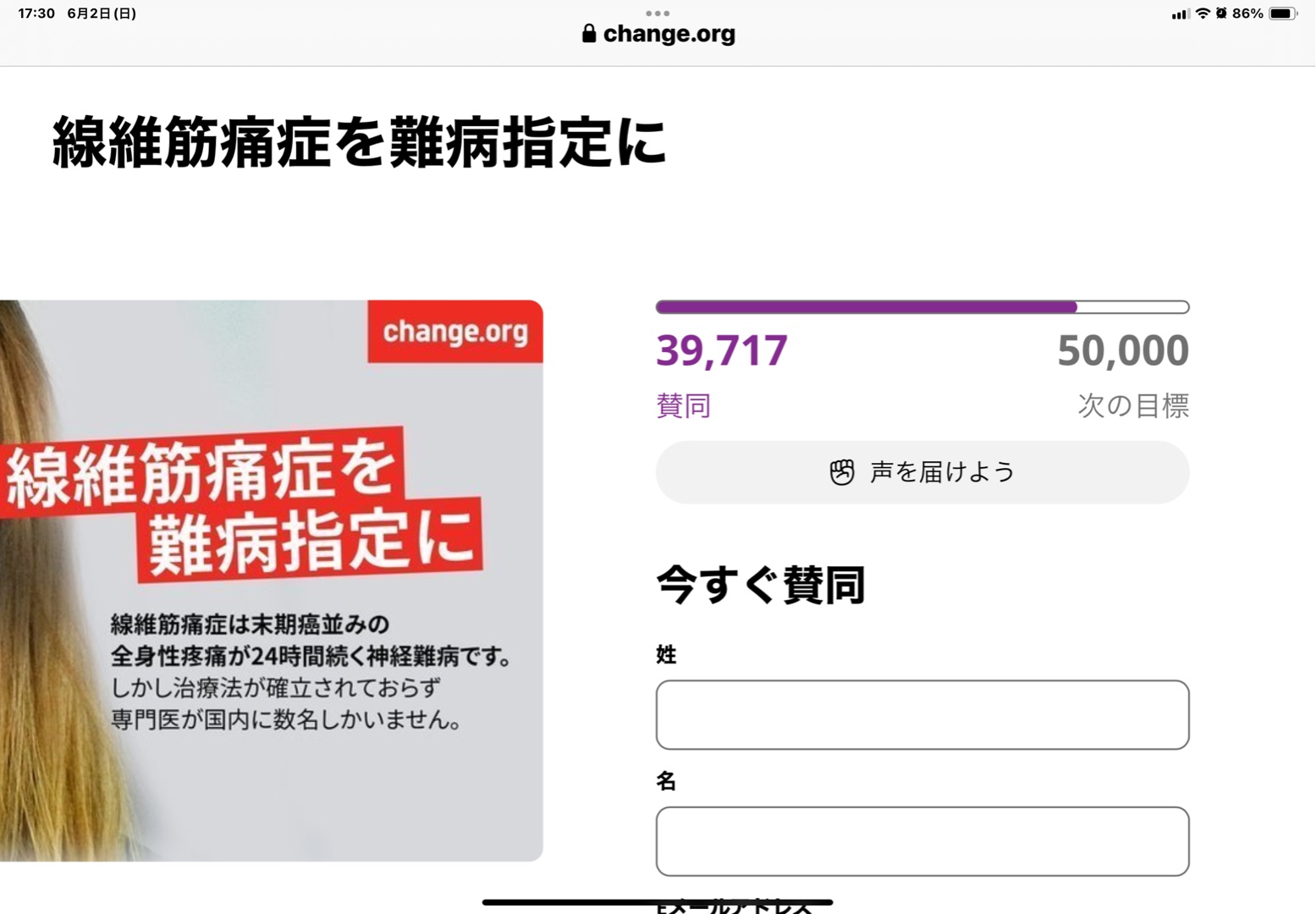Click the petition title 線維筋痛症を難病指定に
This screenshot has height=914, width=1316.
(359, 142)
